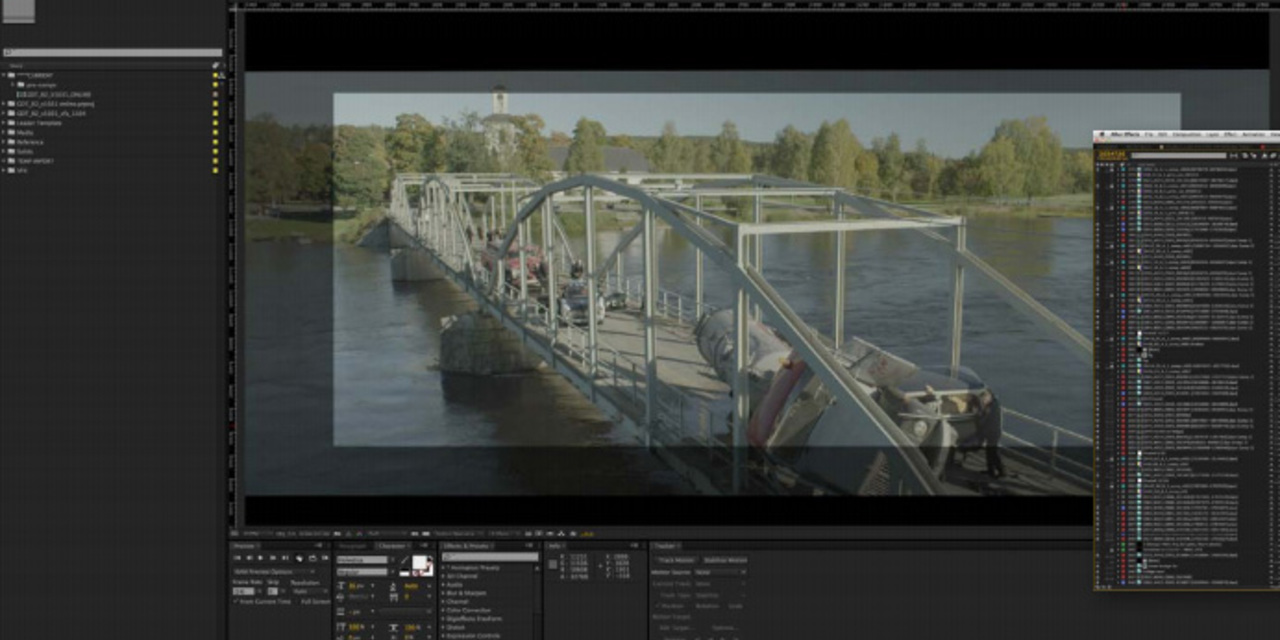Toggle the From Current Time checkbox

pyautogui.click(x=236, y=602)
